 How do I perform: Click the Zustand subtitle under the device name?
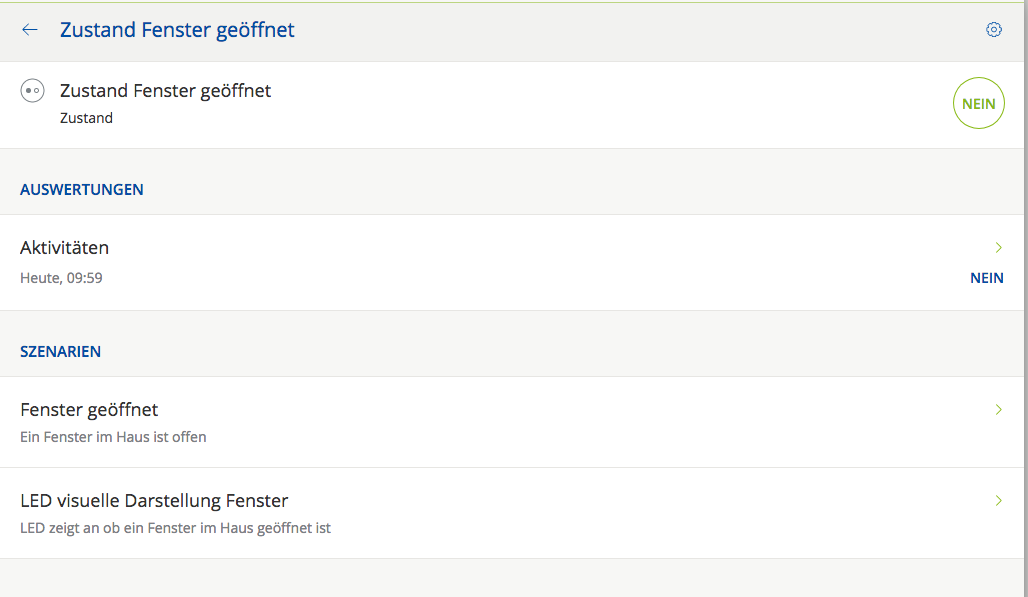click(86, 118)
